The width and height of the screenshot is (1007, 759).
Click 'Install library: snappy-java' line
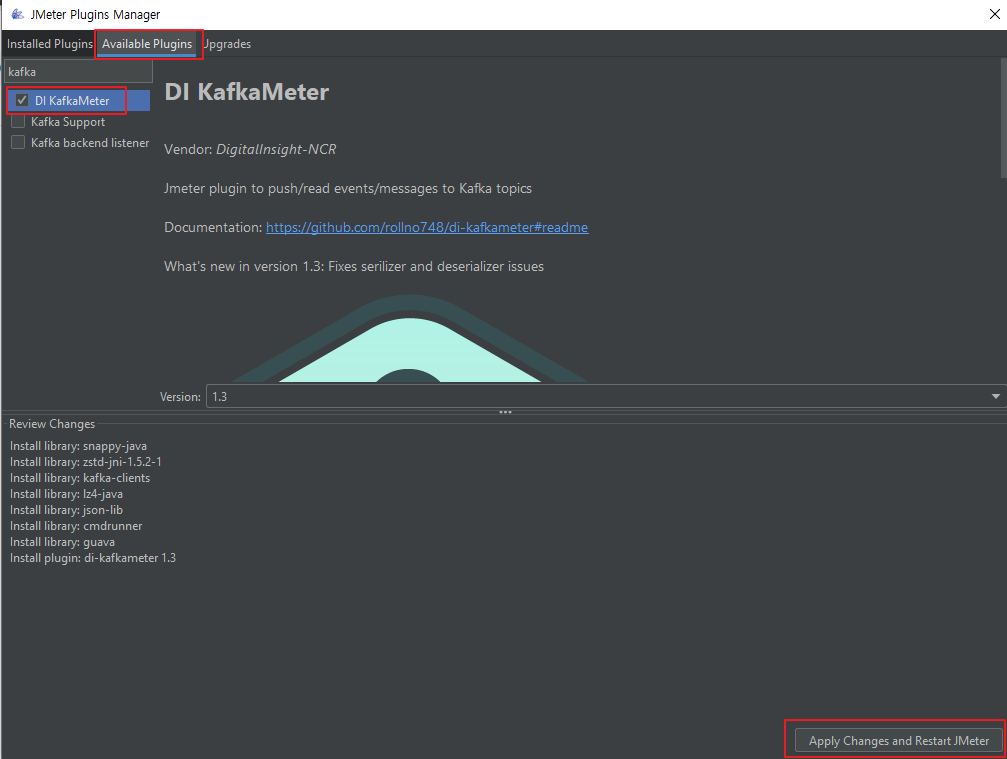tap(78, 446)
